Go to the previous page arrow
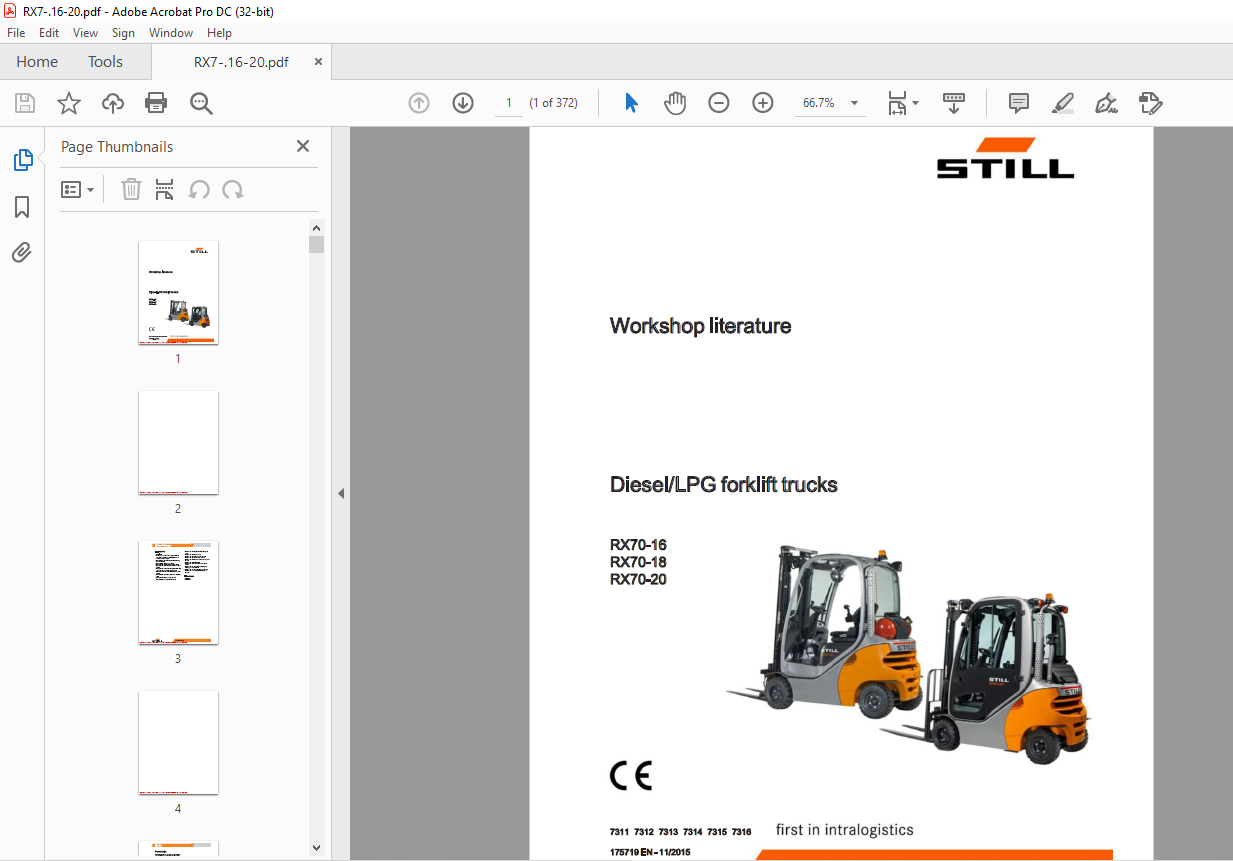 coord(419,103)
